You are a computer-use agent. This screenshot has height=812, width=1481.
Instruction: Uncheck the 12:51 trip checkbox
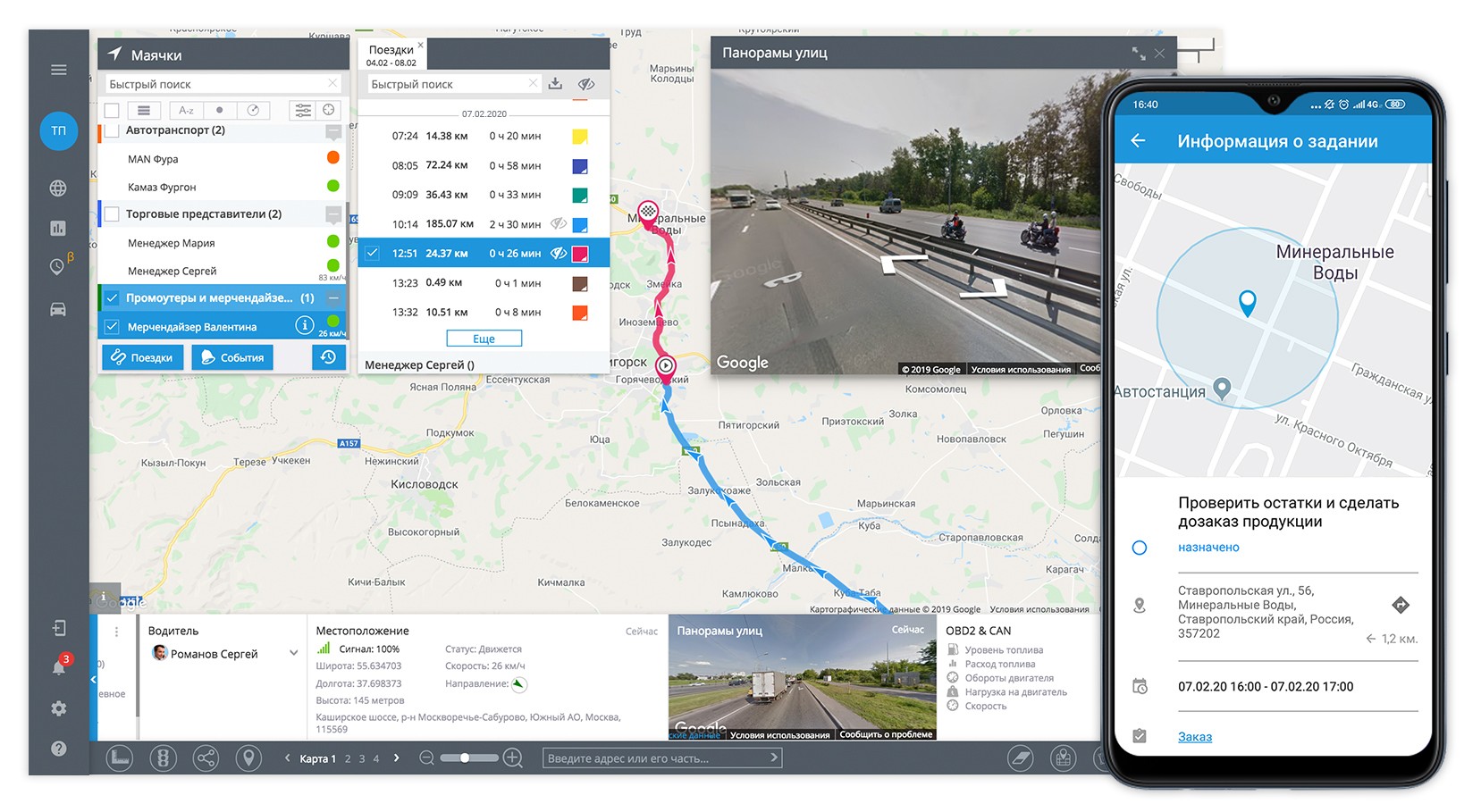click(372, 253)
